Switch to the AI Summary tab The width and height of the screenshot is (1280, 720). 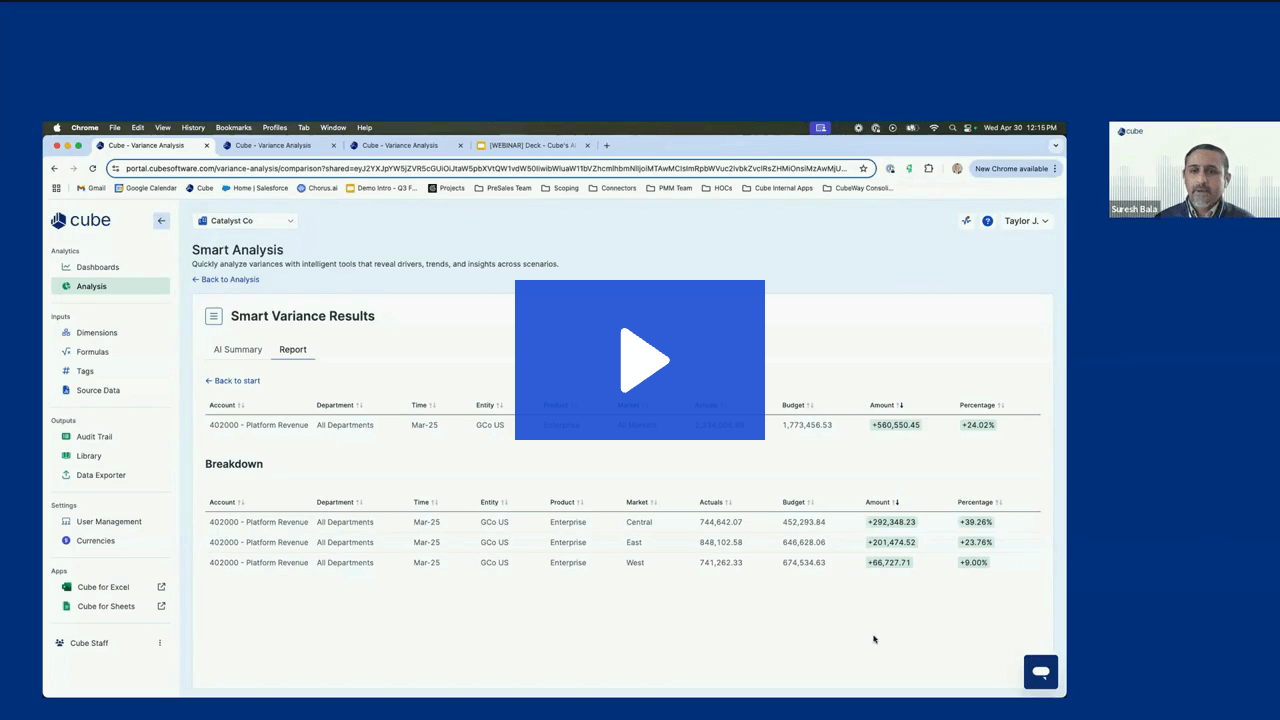pyautogui.click(x=237, y=350)
